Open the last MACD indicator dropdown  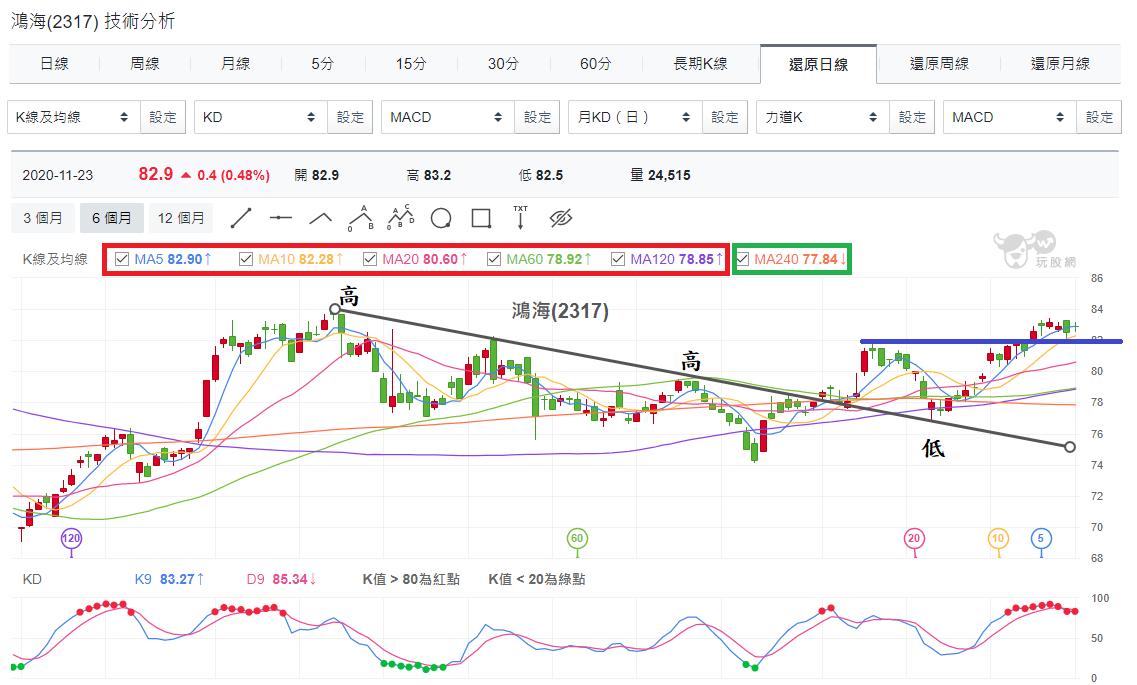[1009, 117]
